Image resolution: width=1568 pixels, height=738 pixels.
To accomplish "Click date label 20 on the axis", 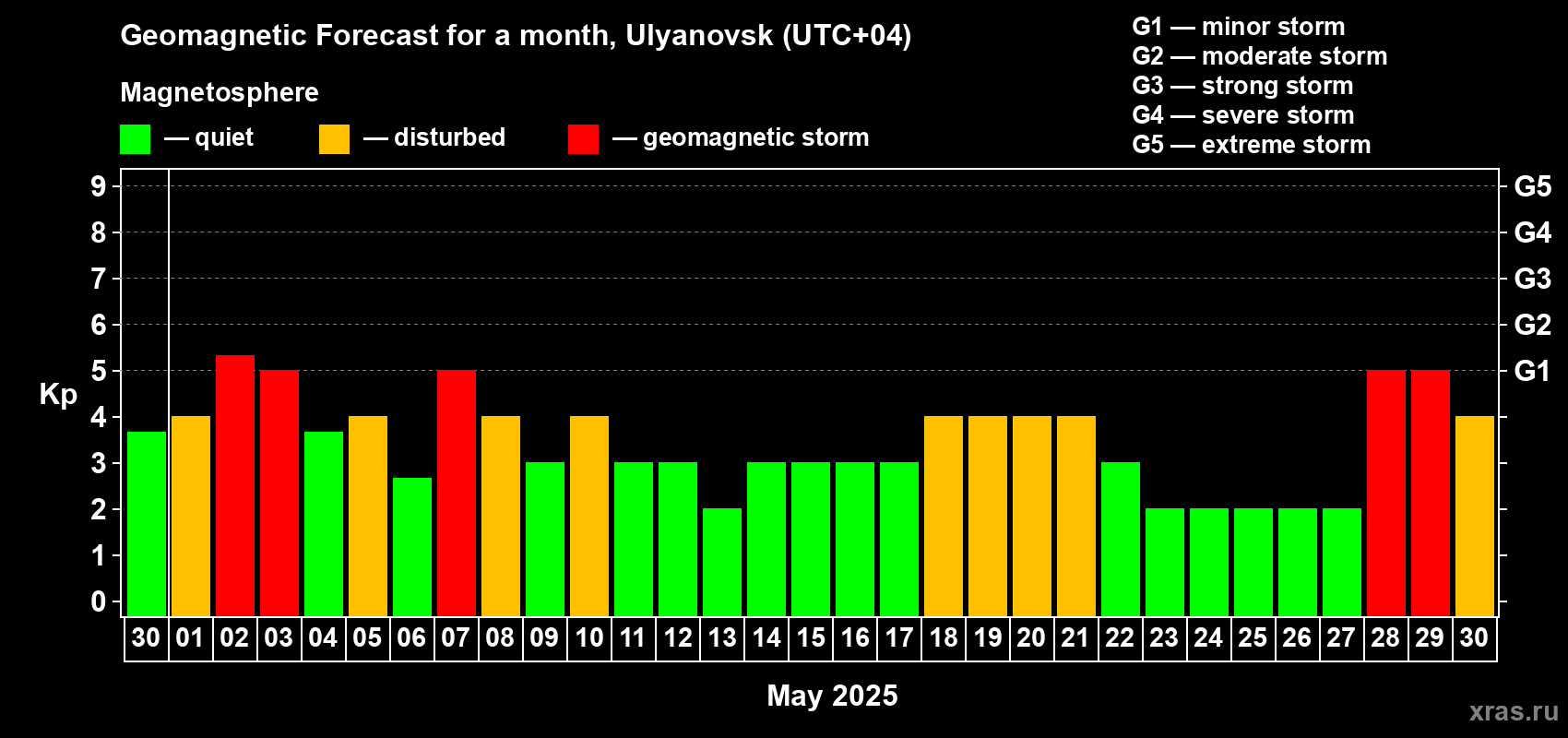I will [x=1031, y=637].
